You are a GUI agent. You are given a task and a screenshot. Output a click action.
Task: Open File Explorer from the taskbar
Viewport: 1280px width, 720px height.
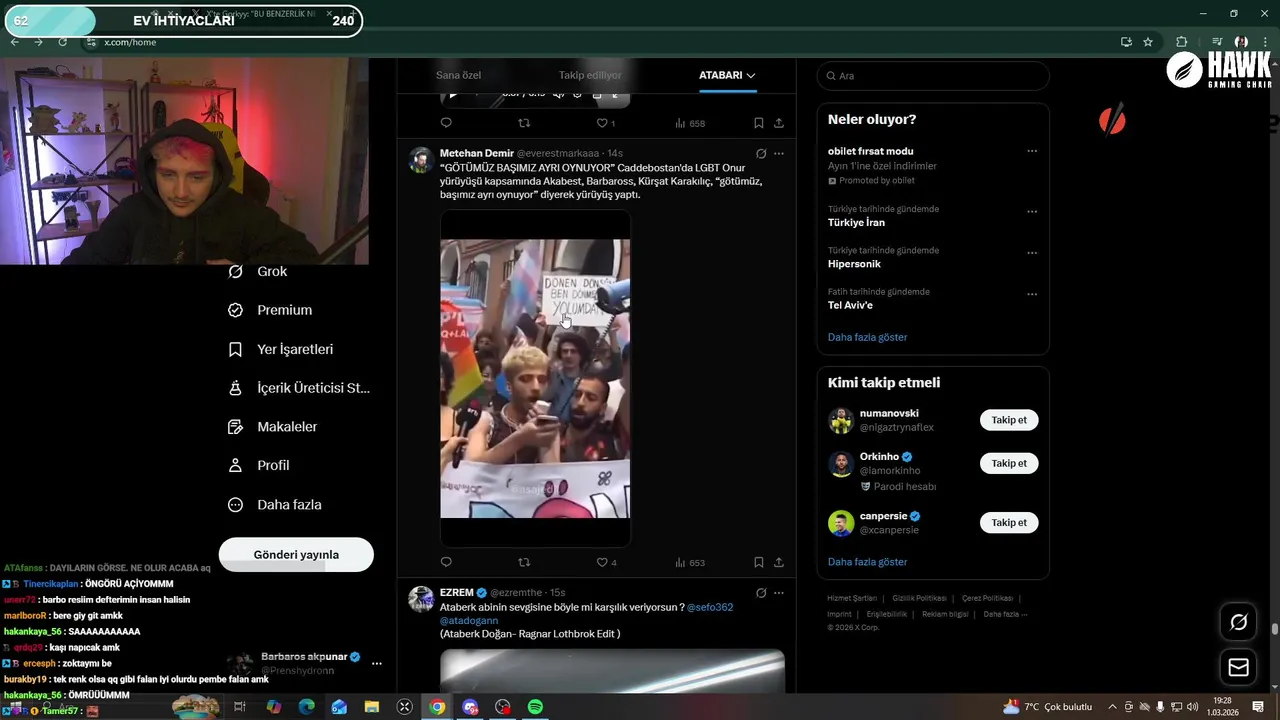[371, 707]
